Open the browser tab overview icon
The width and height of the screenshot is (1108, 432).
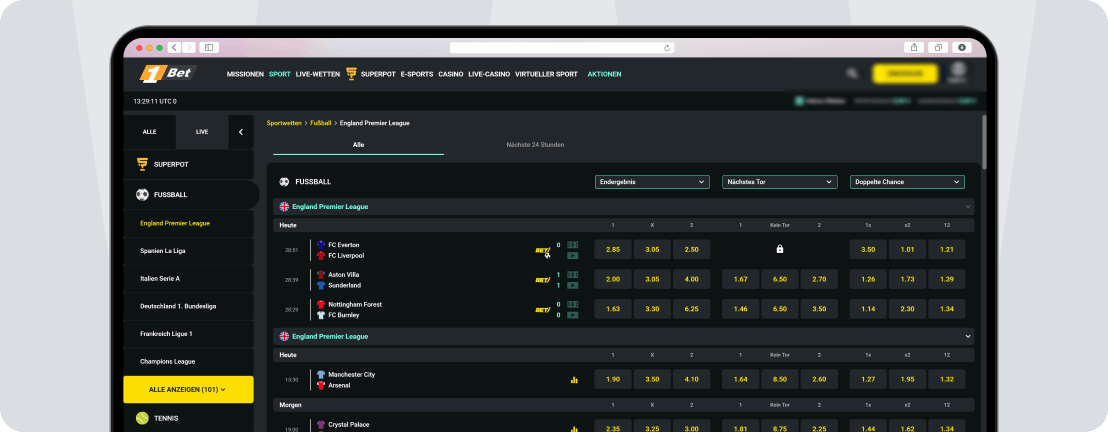coord(938,47)
